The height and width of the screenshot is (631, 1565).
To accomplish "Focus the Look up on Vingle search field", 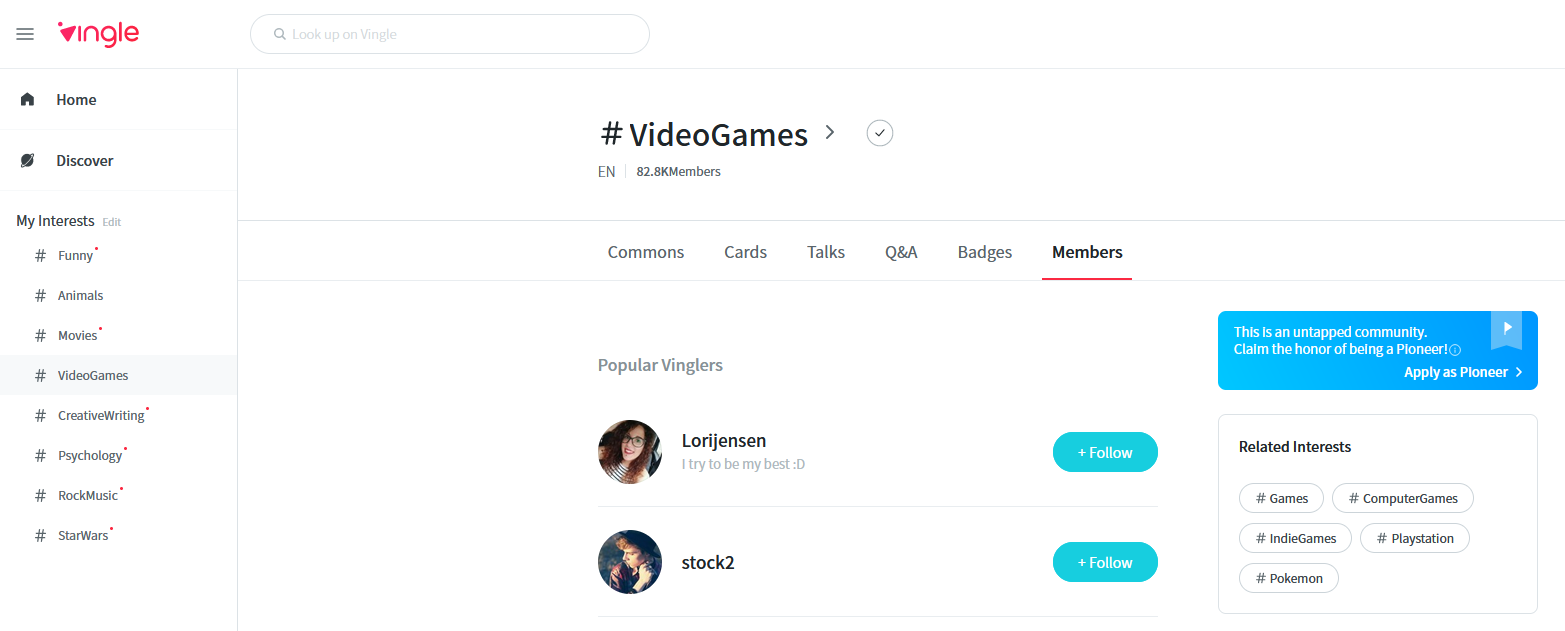I will coord(460,34).
